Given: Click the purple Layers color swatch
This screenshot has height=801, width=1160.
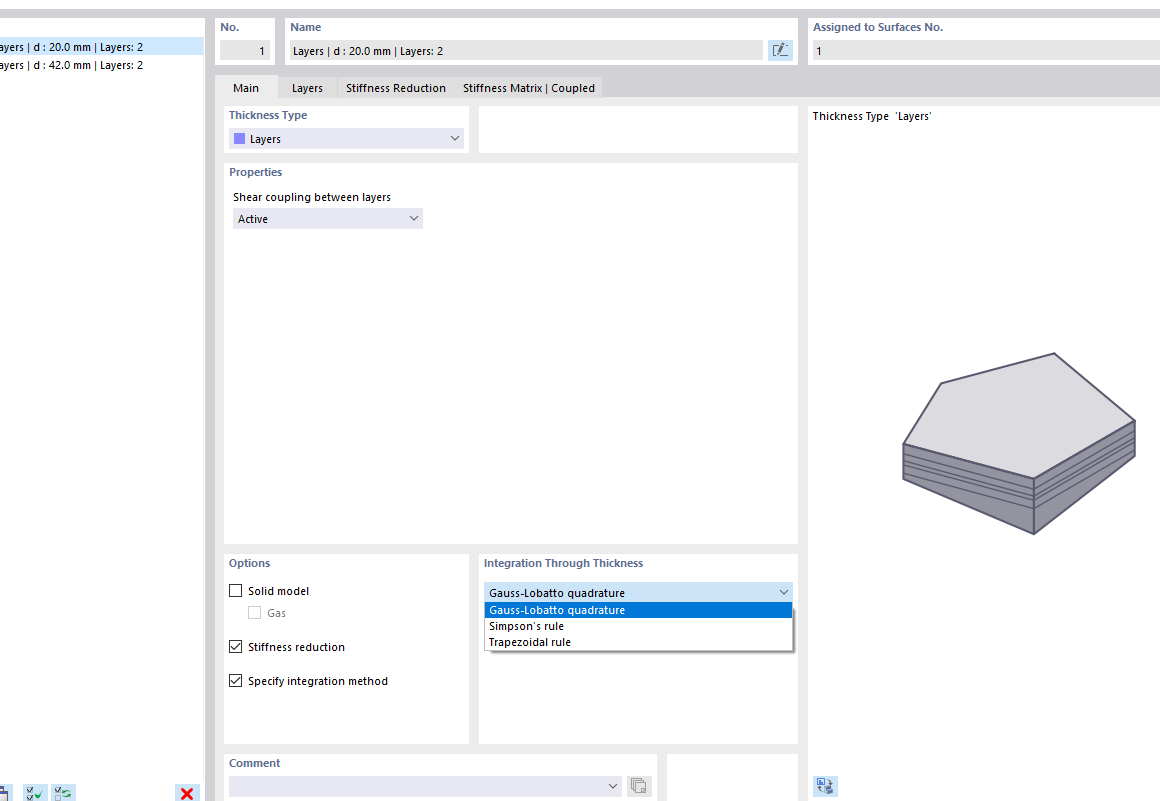Looking at the screenshot, I should click(240, 138).
